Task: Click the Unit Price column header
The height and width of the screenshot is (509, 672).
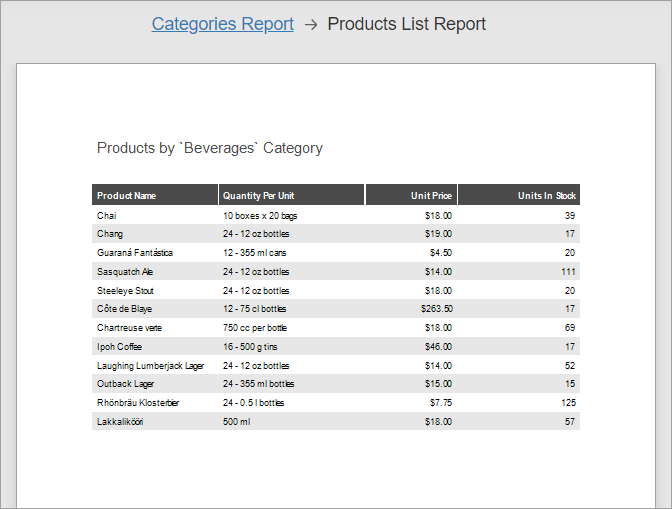Action: [431, 196]
